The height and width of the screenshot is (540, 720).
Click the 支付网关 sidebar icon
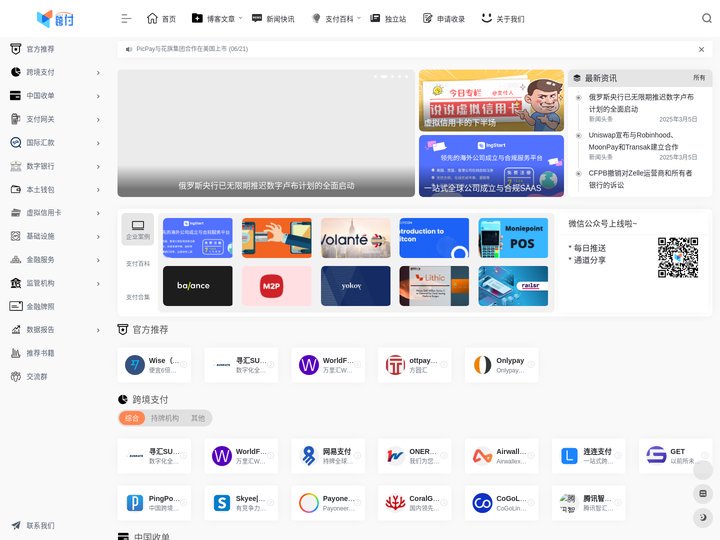(16, 119)
